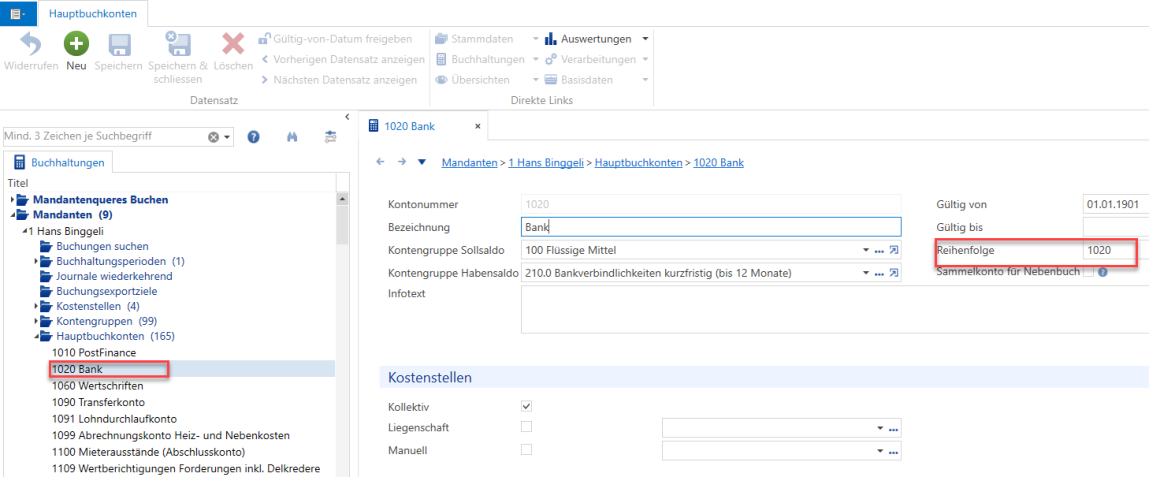The width and height of the screenshot is (1149, 477).
Task: Click the Speichern floppy disk icon
Action: pos(119,45)
